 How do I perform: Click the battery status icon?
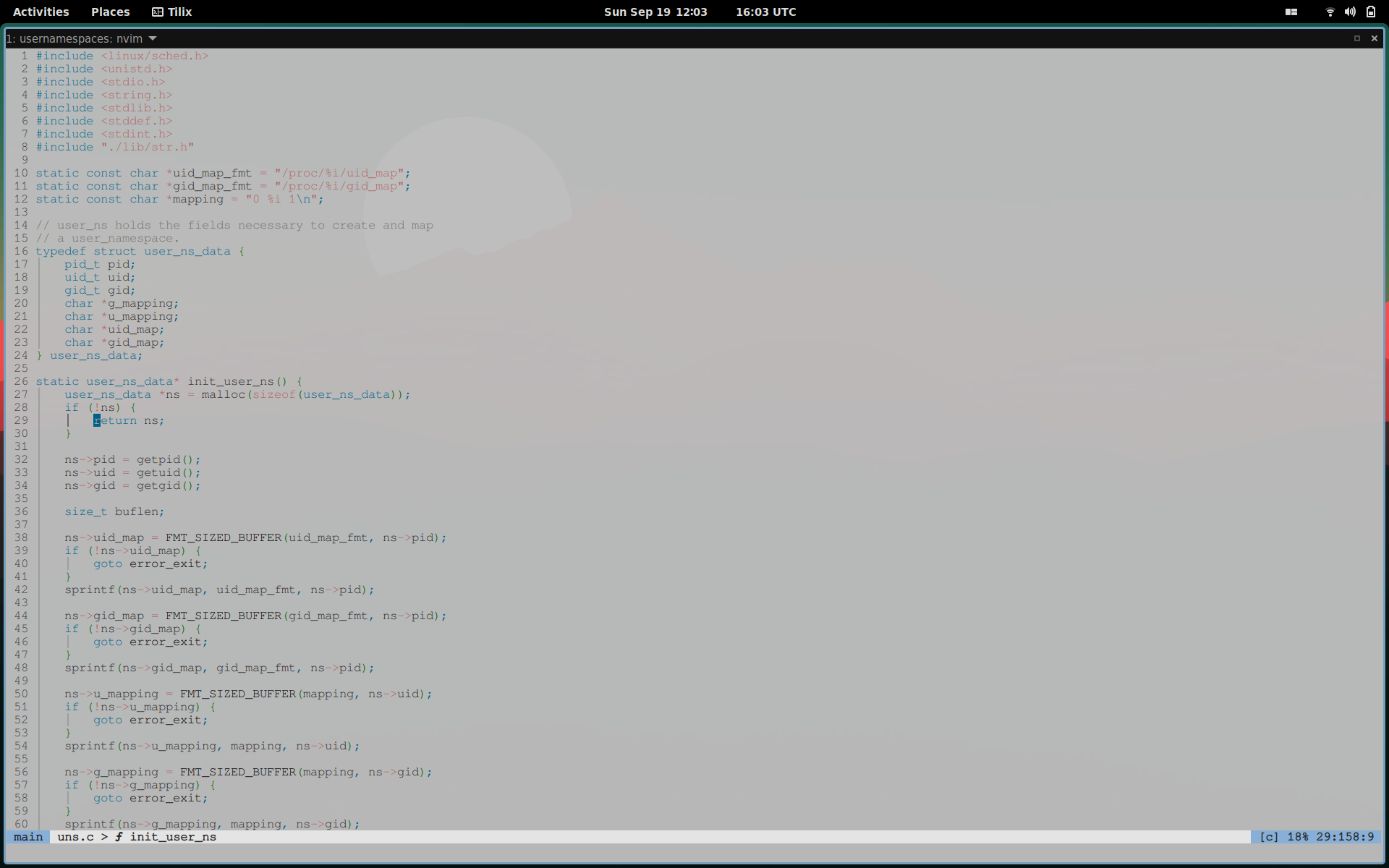pos(1371,12)
